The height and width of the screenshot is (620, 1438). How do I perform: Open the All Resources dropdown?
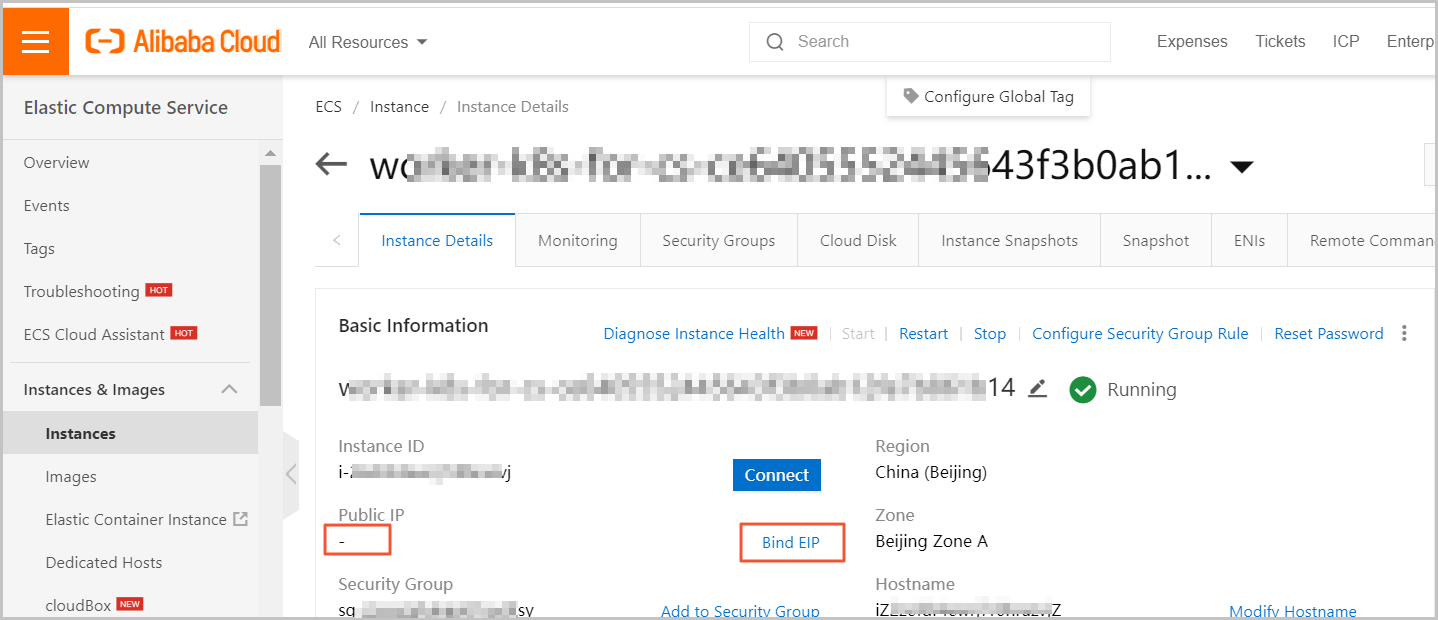(368, 42)
